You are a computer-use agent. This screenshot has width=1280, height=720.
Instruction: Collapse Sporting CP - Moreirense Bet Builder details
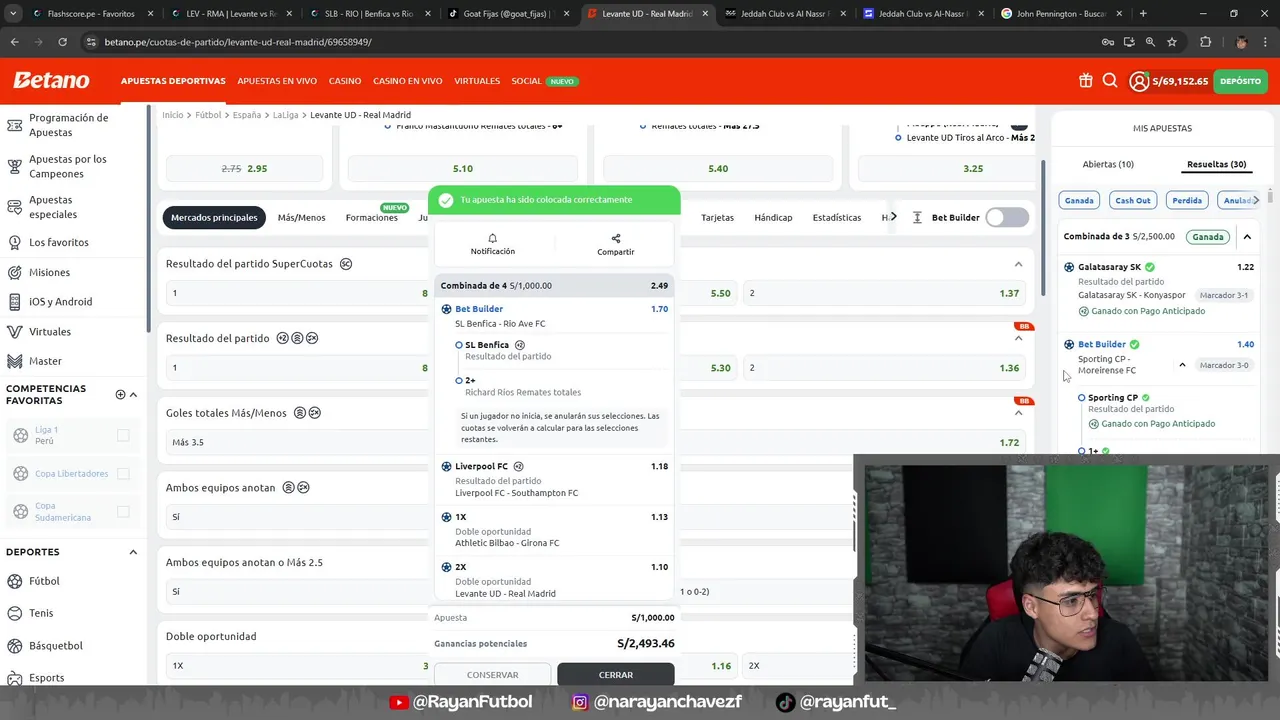click(1182, 365)
